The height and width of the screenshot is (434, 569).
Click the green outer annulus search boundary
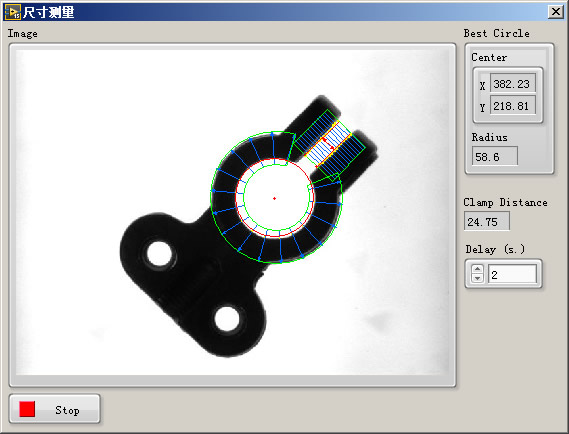coord(211,196)
